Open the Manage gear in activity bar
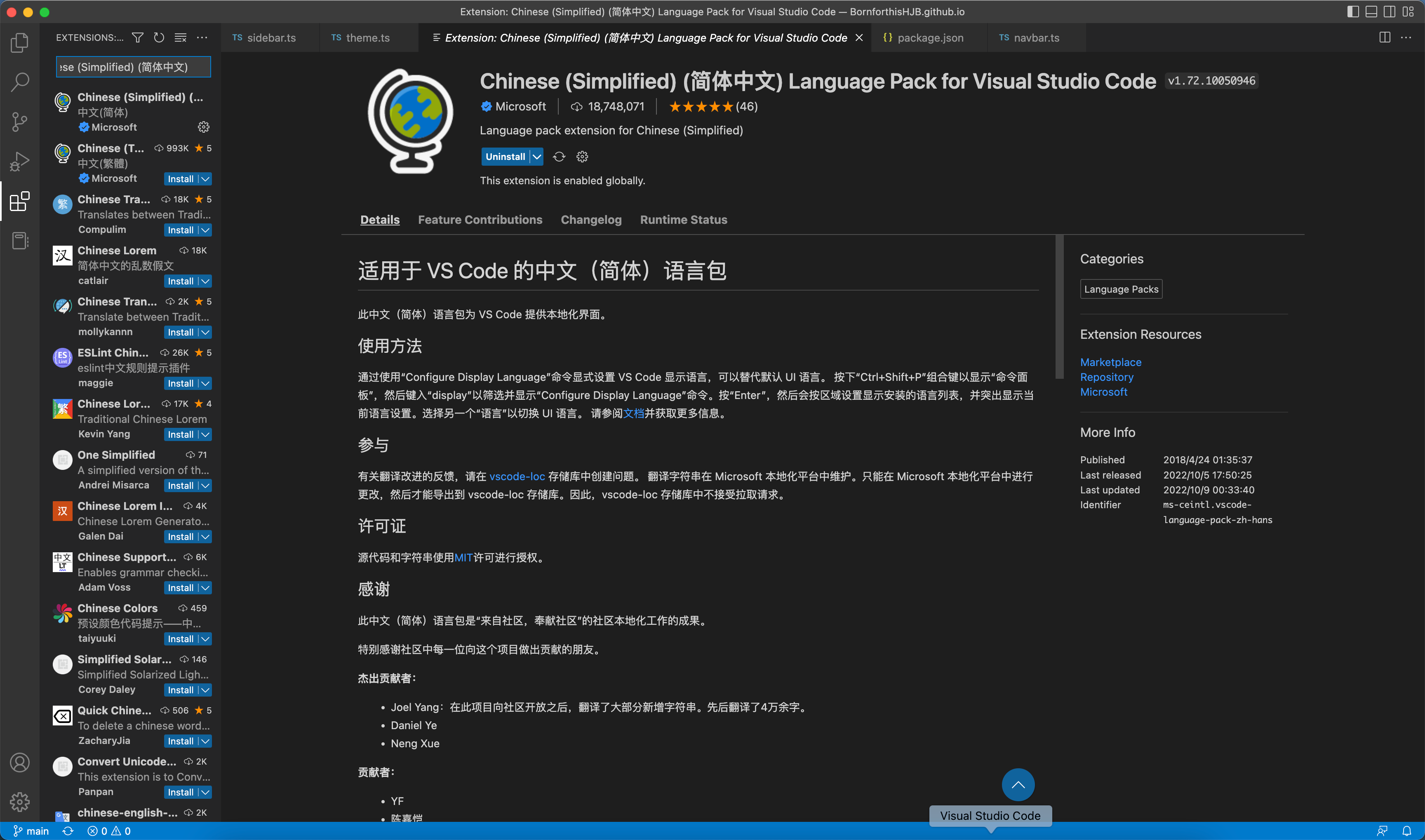Screen dimensions: 1425x840 [x=20, y=802]
